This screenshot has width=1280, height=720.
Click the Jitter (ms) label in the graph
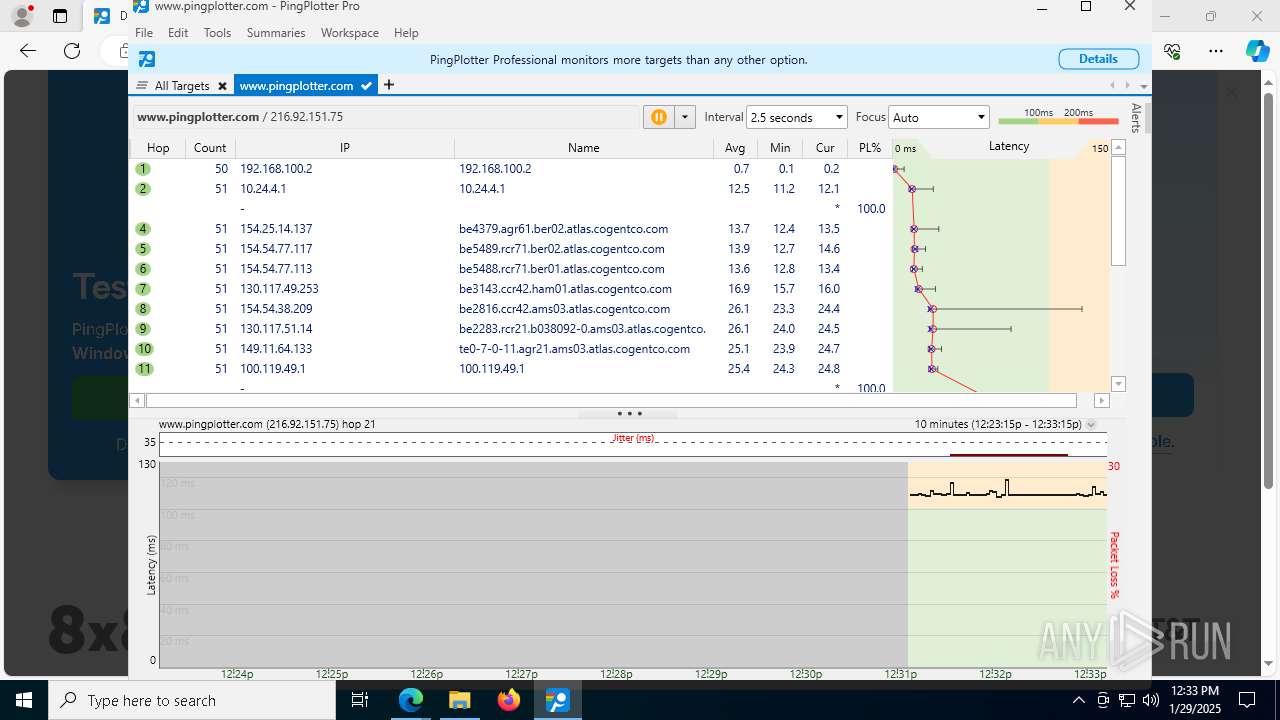click(x=633, y=438)
